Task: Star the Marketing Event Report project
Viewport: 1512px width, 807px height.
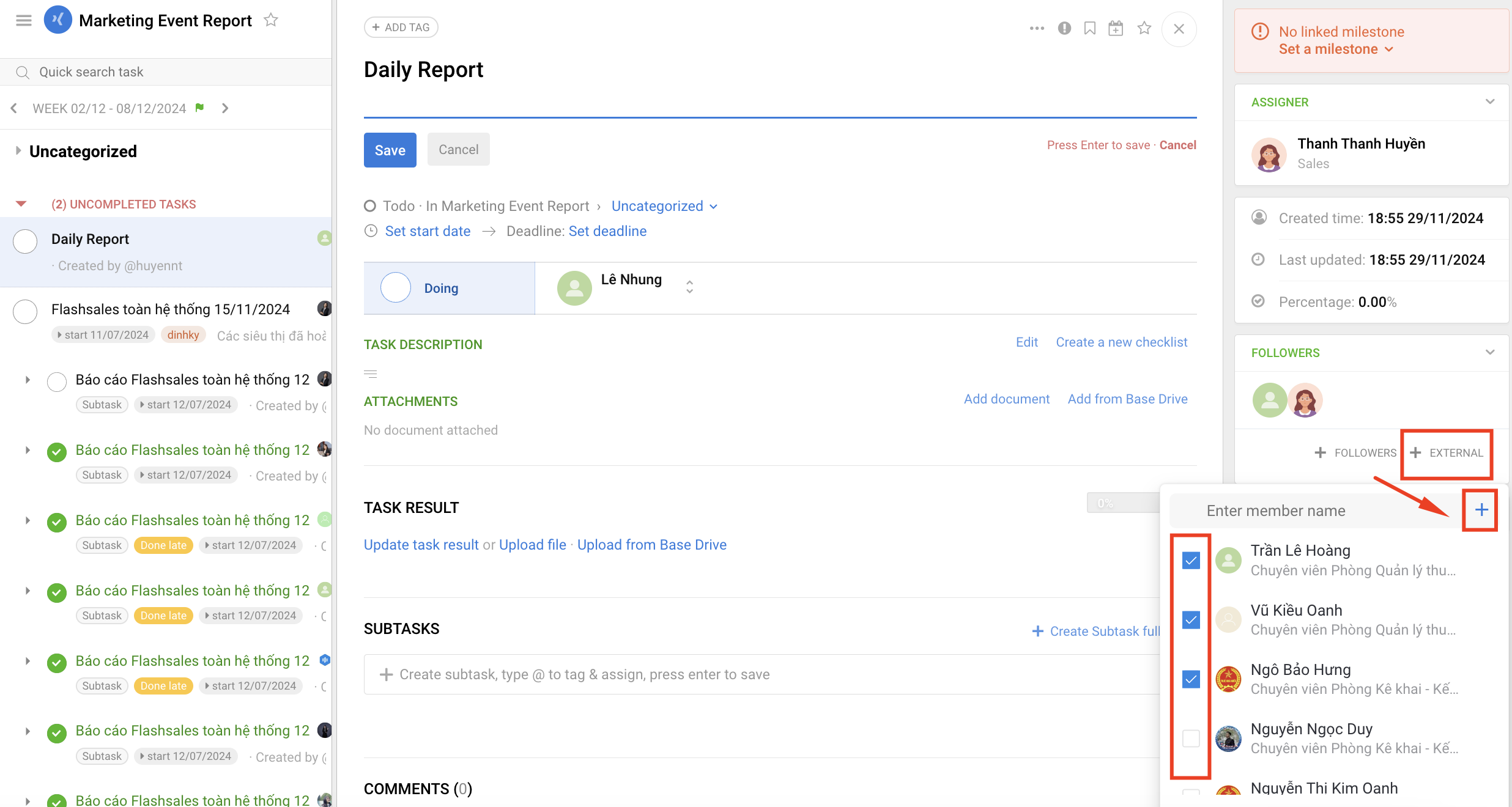Action: pyautogui.click(x=270, y=20)
